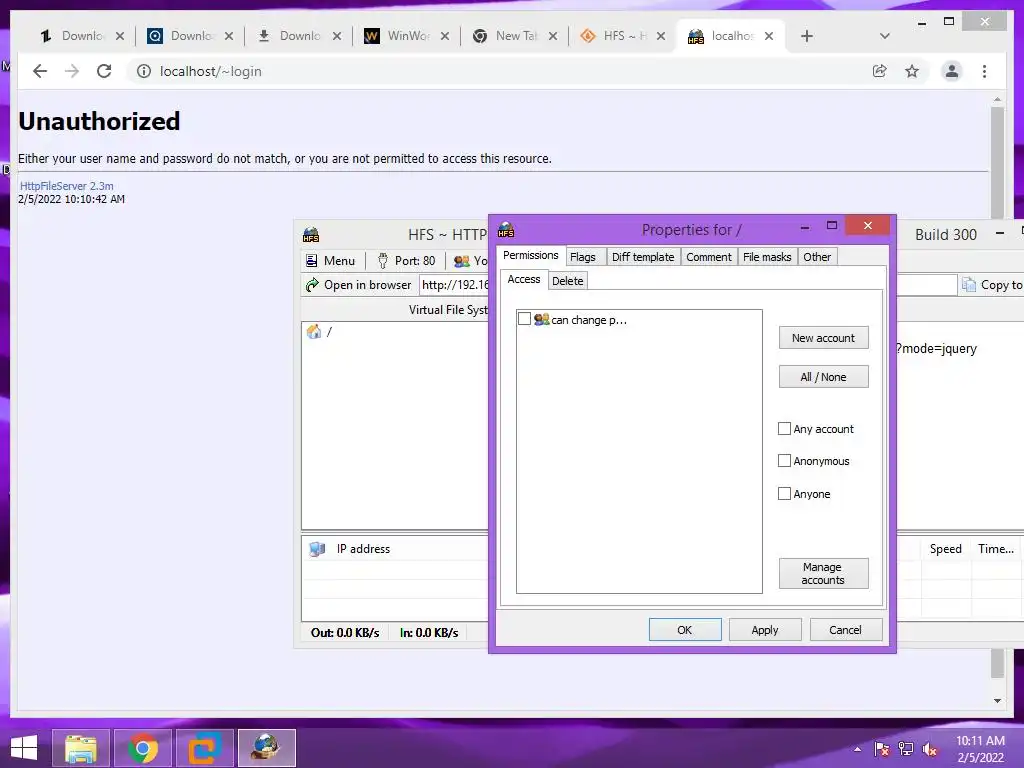
Task: Enable the Any account checkbox
Action: 784,429
